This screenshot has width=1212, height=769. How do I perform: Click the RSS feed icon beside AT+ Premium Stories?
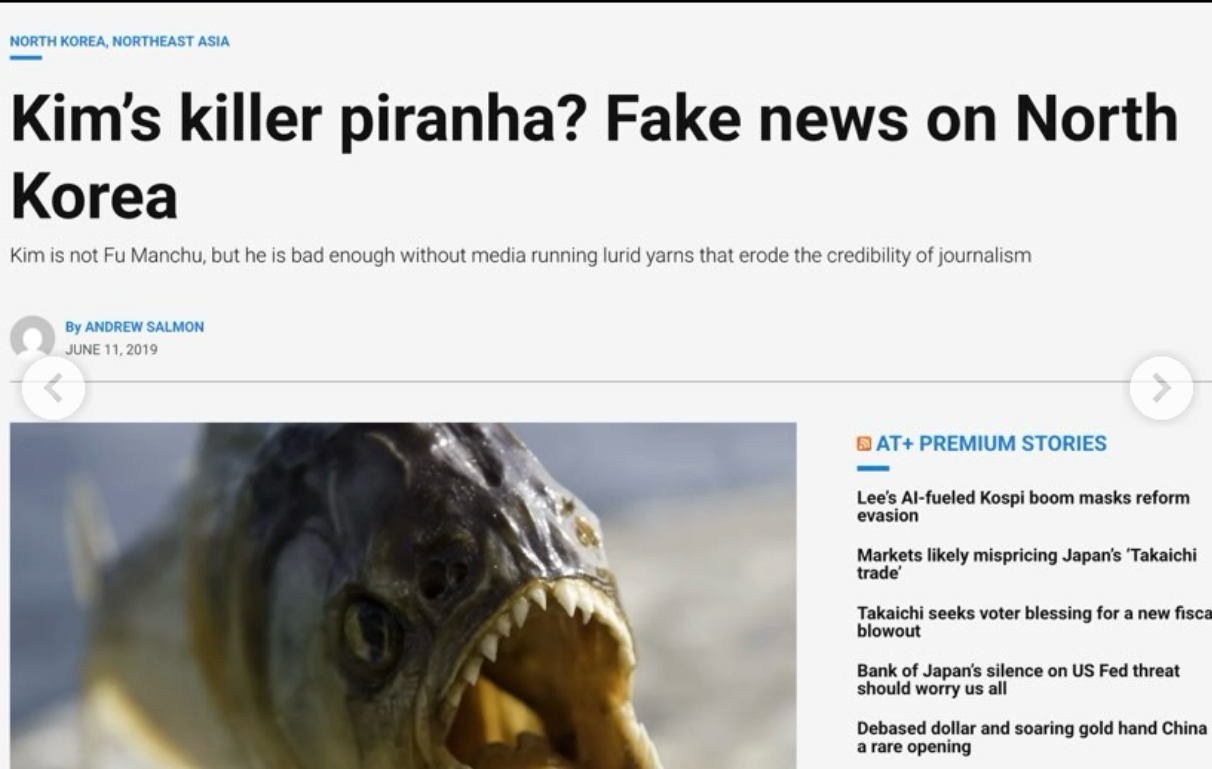click(864, 444)
